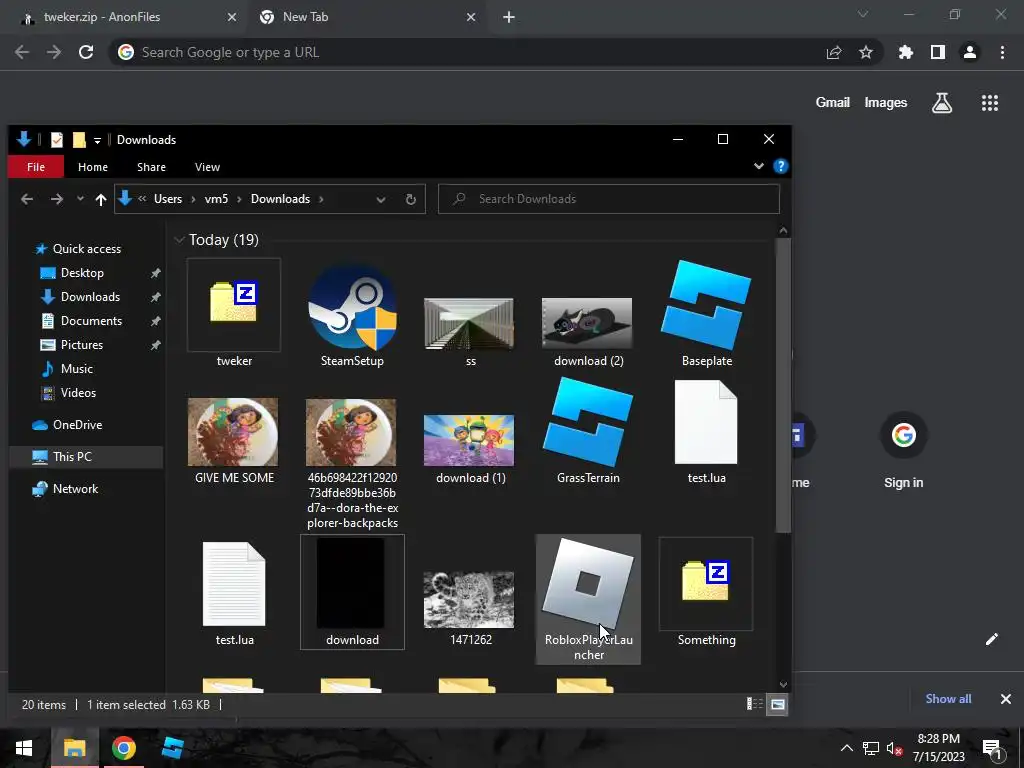Open the View ribbon tab
This screenshot has height=768, width=1024.
pos(207,167)
